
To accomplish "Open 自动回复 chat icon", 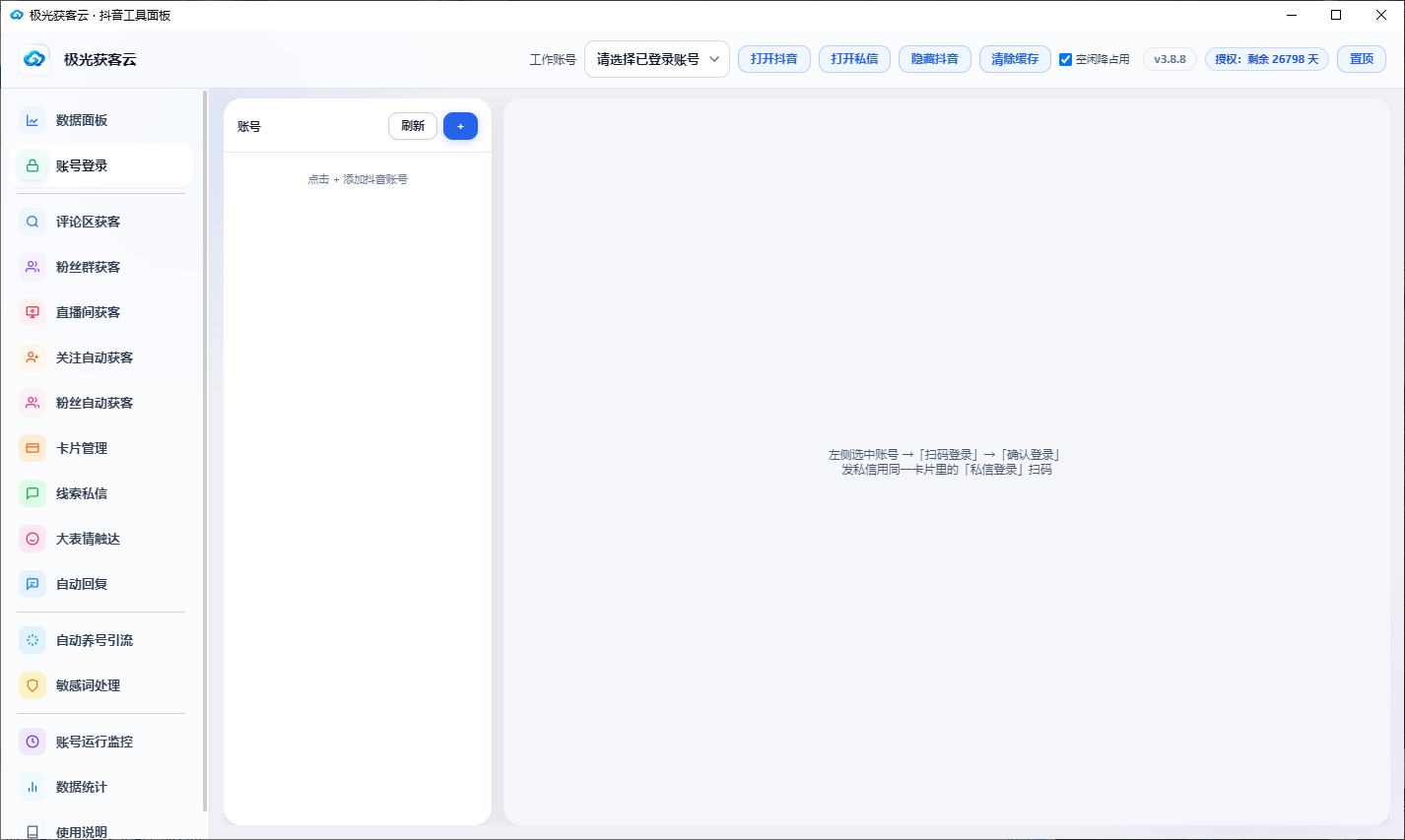I will coord(33,584).
